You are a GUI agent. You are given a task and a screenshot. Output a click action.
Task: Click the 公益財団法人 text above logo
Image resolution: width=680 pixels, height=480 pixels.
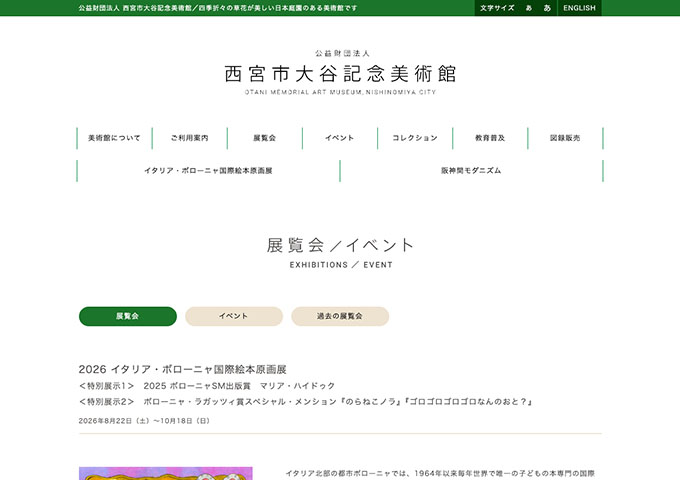[342, 53]
